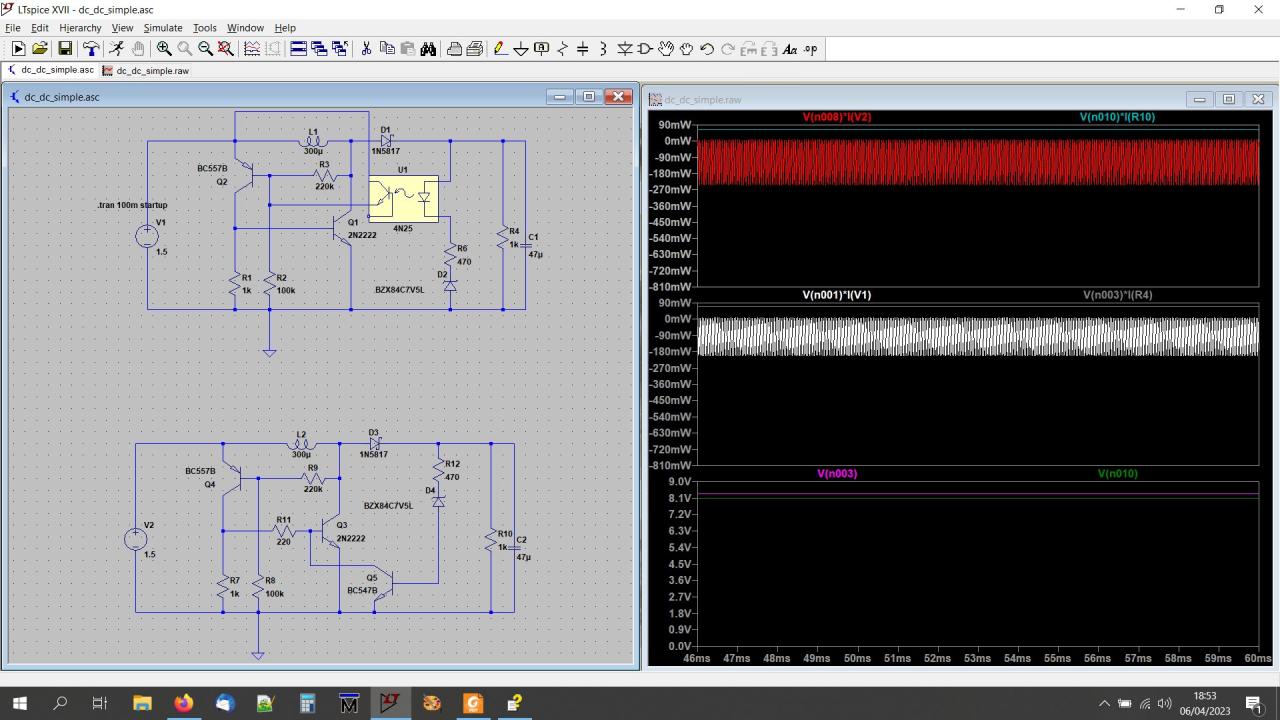Pick the Capacitor placement tool

point(583,49)
